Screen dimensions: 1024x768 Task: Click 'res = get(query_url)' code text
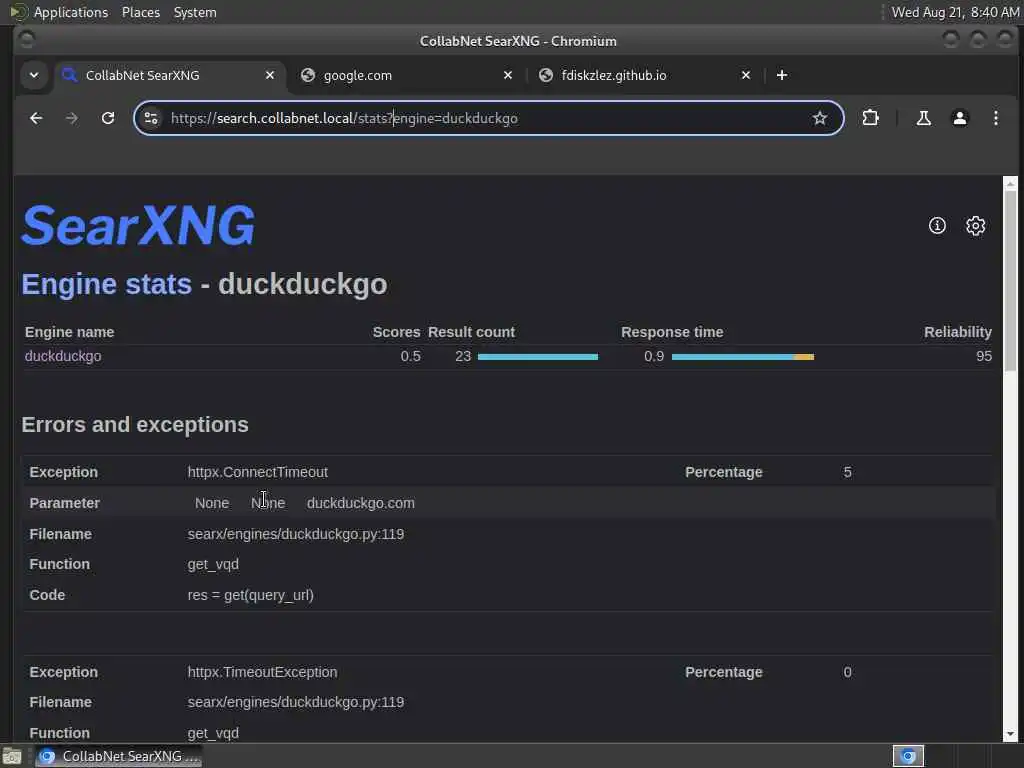[x=251, y=595]
